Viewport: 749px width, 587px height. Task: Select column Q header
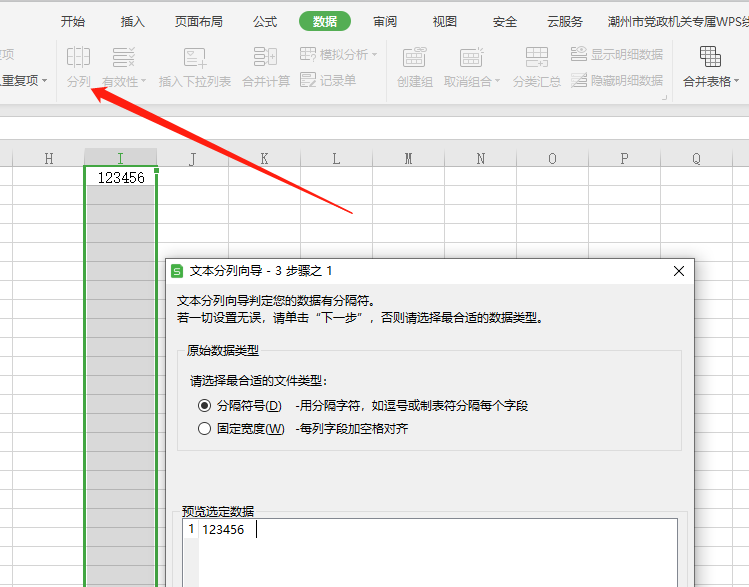[696, 158]
